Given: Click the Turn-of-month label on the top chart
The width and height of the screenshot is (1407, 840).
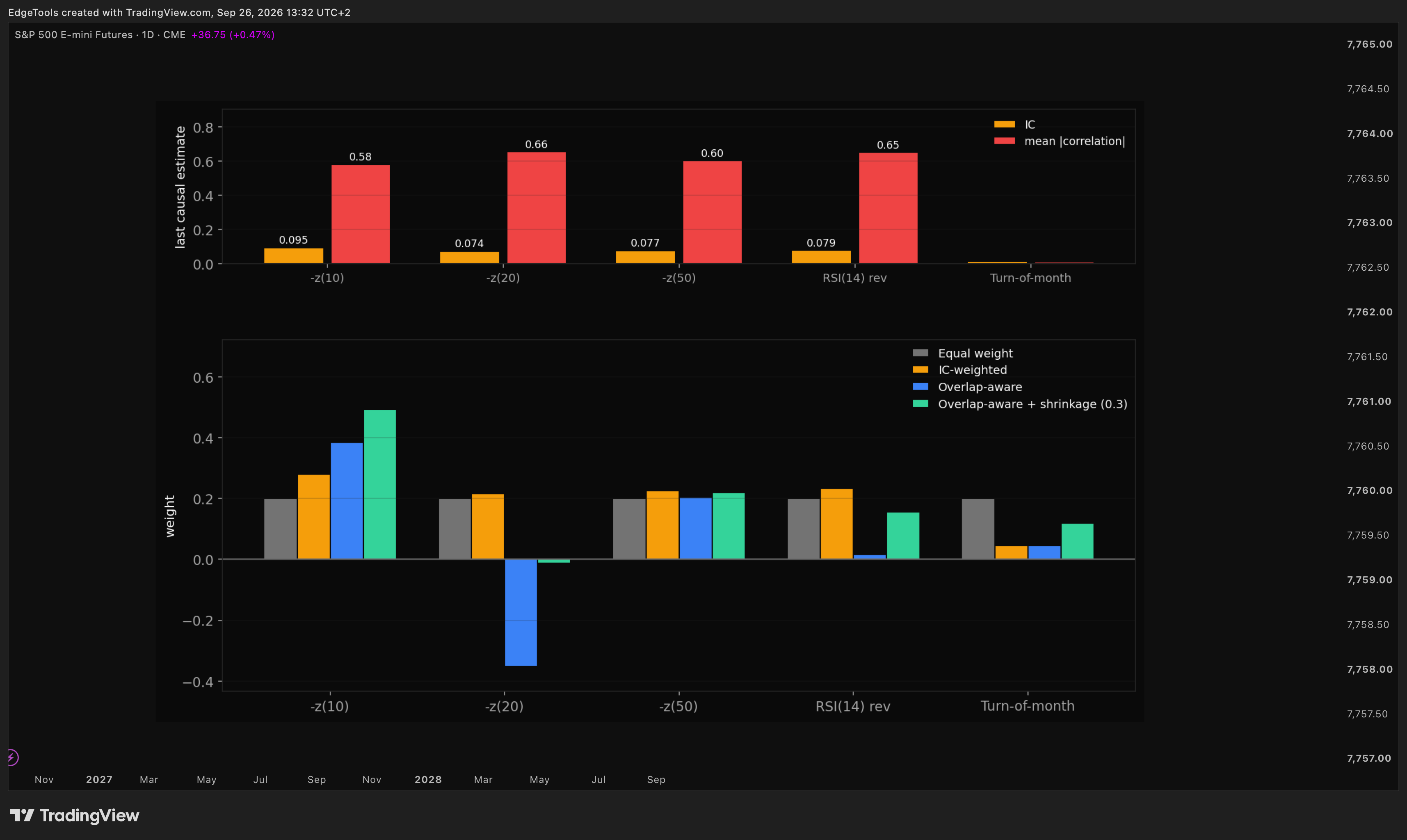Looking at the screenshot, I should tap(1030, 278).
